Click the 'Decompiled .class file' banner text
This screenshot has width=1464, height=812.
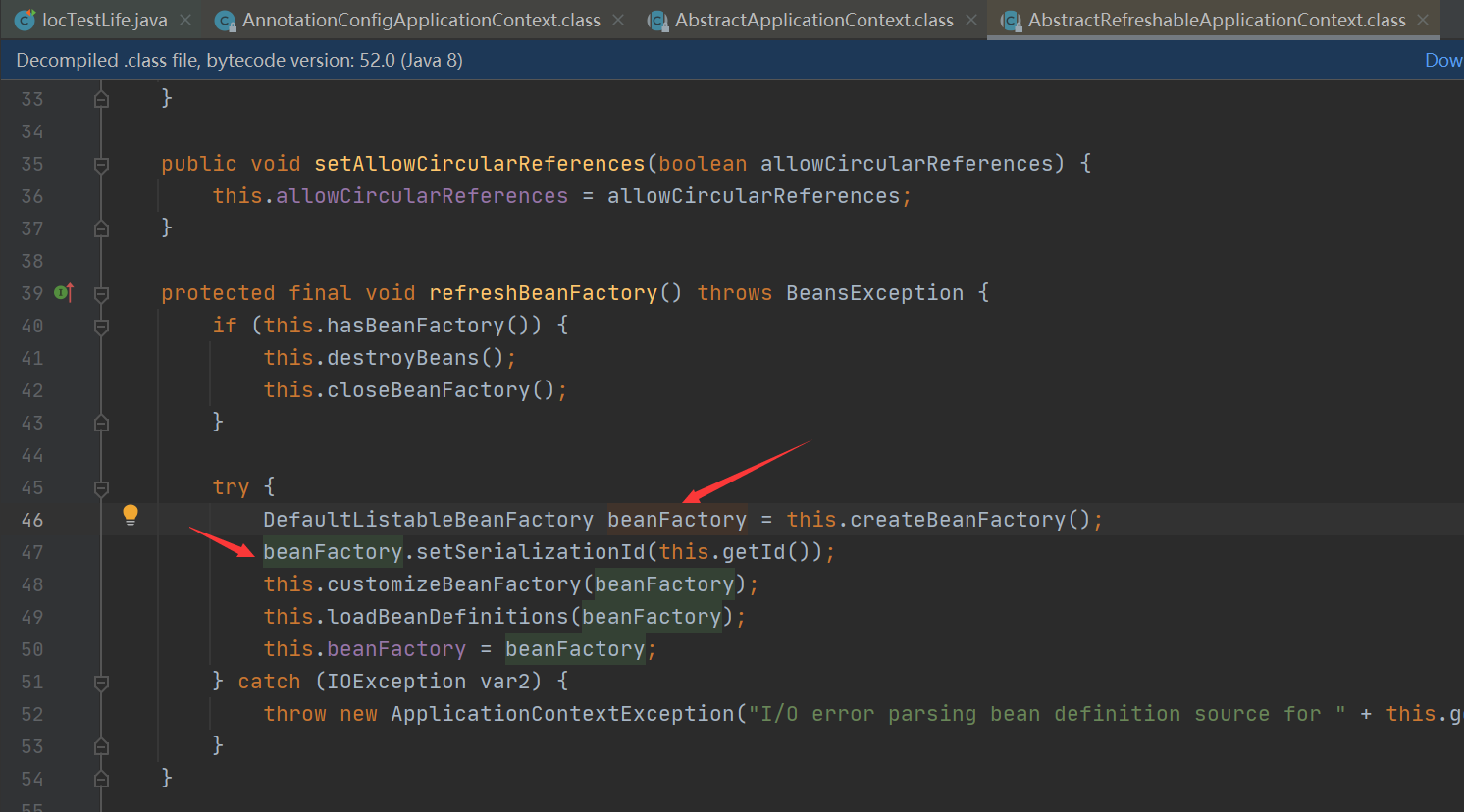(x=239, y=60)
